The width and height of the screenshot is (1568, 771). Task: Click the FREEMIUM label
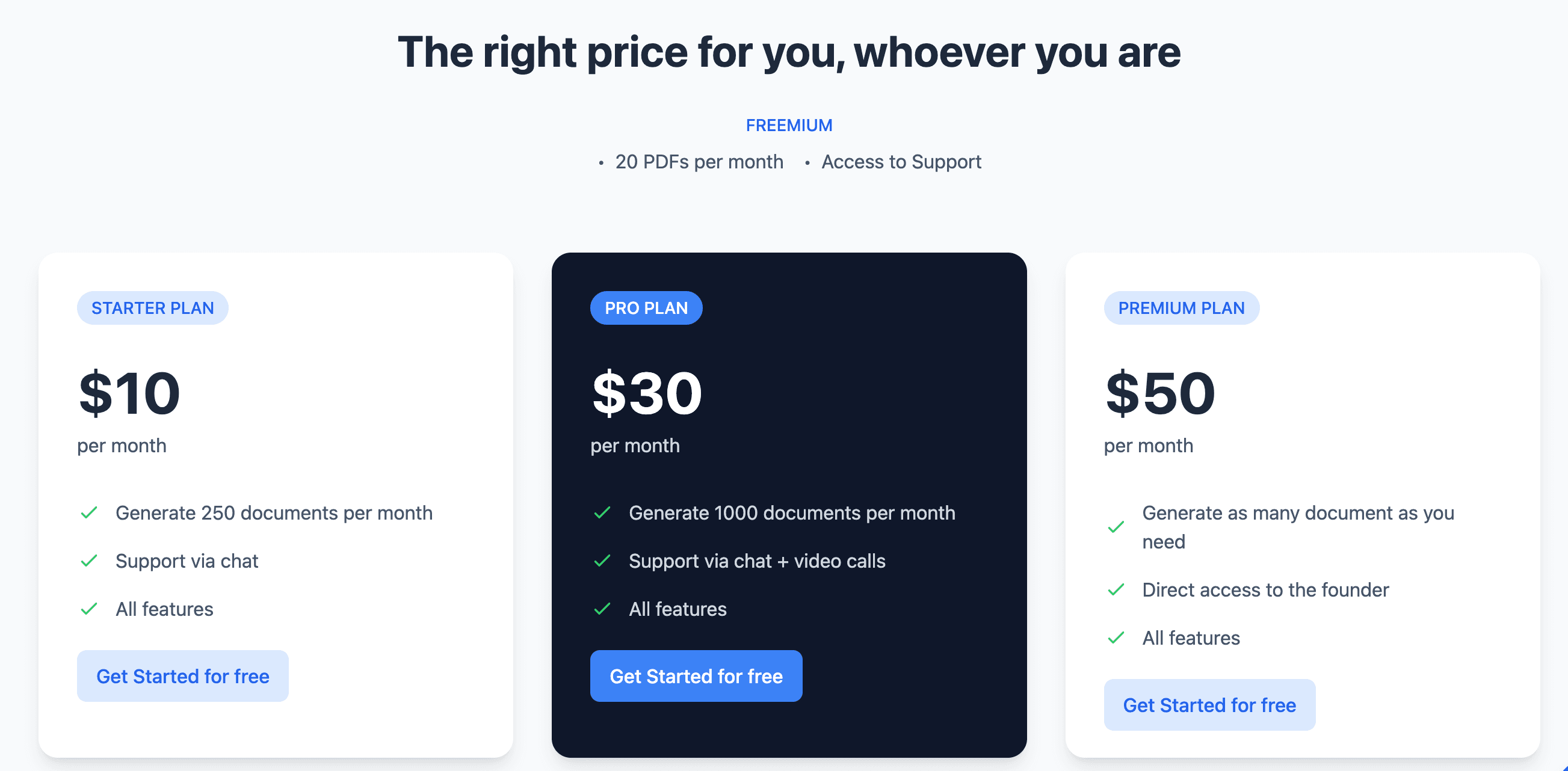click(x=789, y=125)
